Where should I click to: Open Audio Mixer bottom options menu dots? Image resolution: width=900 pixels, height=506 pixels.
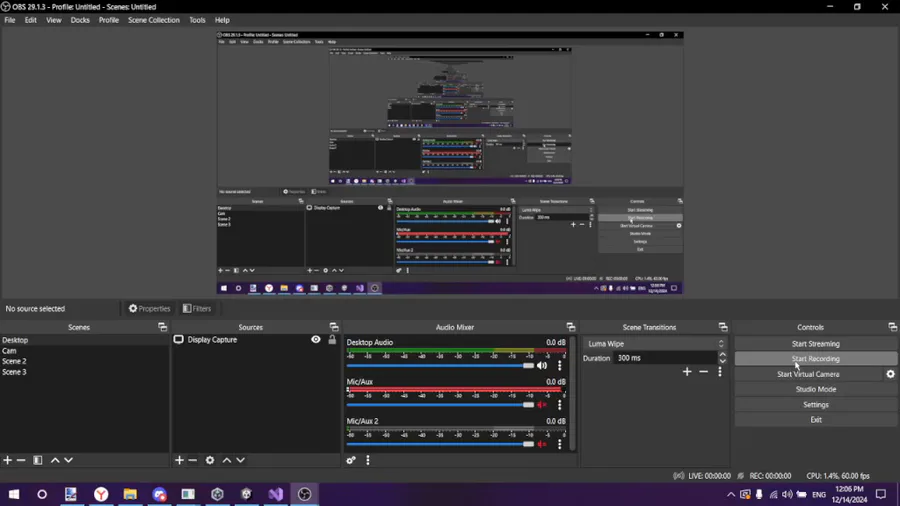point(368,460)
